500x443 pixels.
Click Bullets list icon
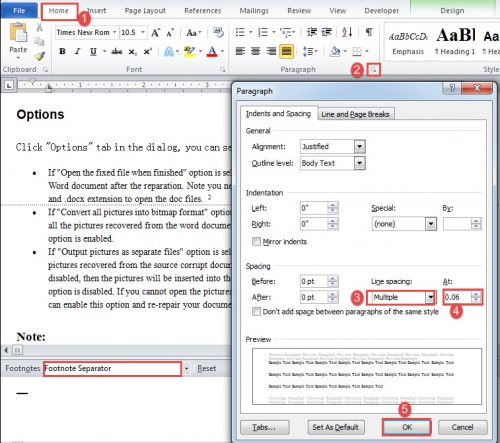[240, 32]
